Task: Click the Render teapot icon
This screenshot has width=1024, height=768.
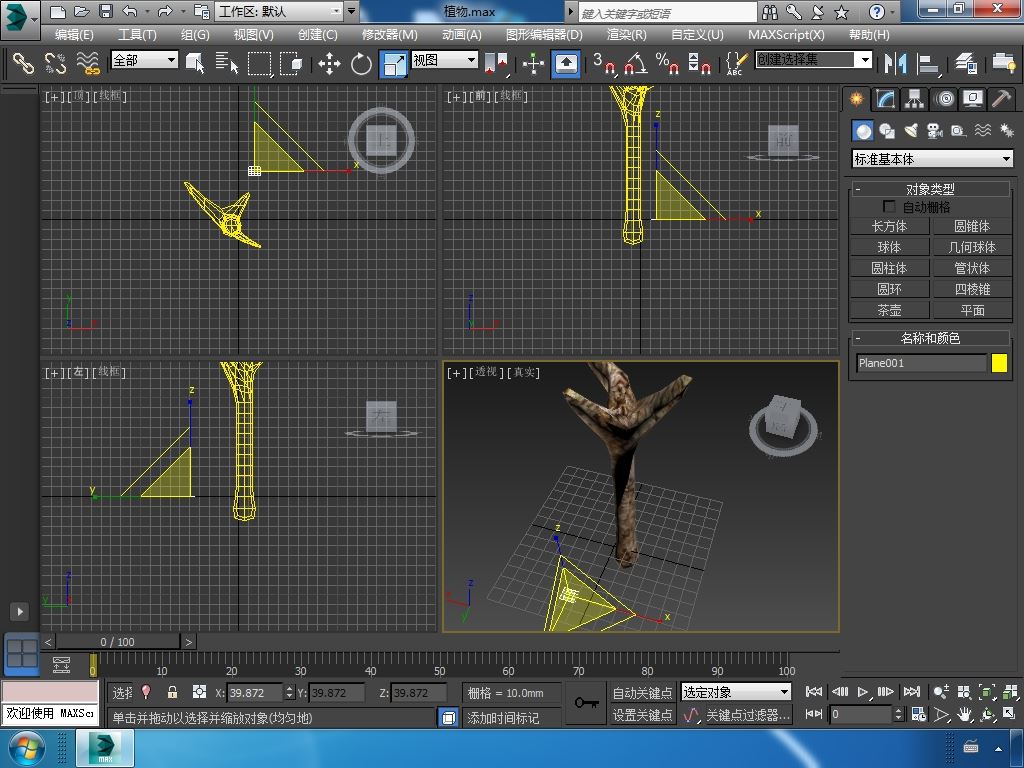Action: point(1003,63)
